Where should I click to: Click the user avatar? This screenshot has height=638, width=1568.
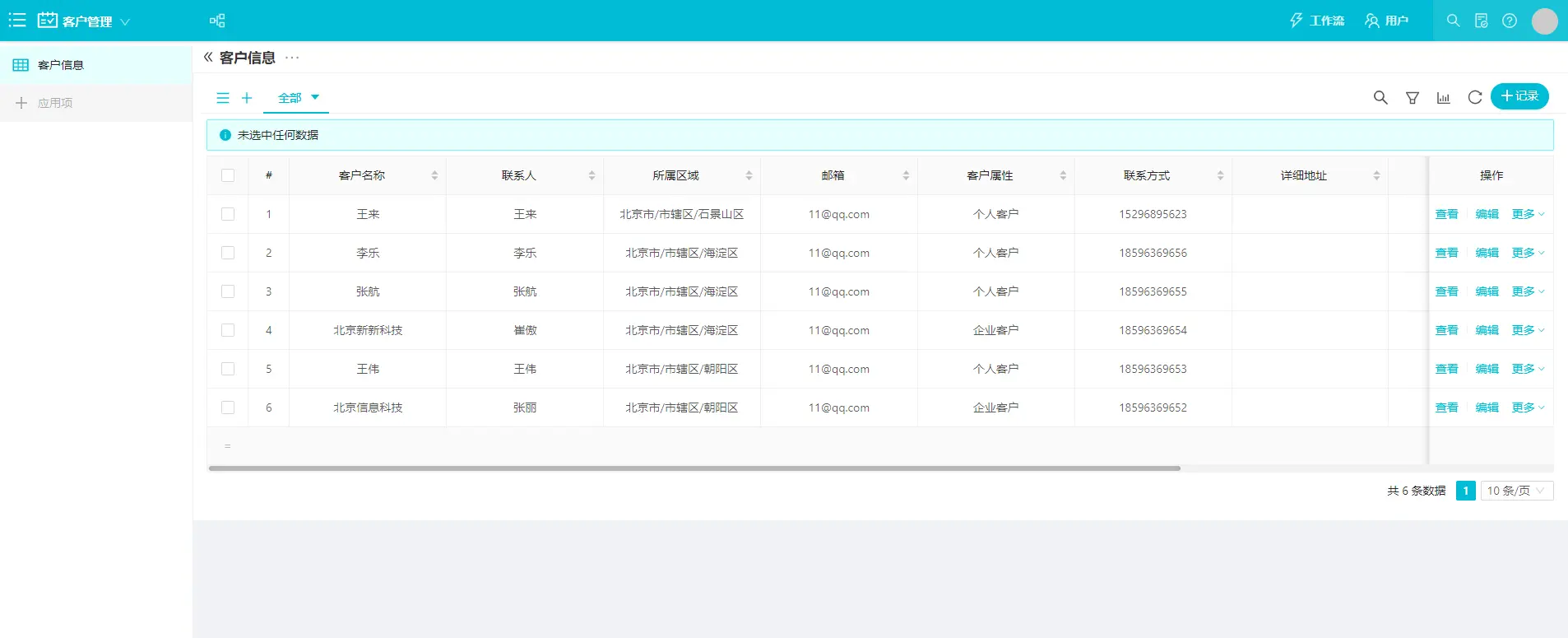pyautogui.click(x=1544, y=21)
